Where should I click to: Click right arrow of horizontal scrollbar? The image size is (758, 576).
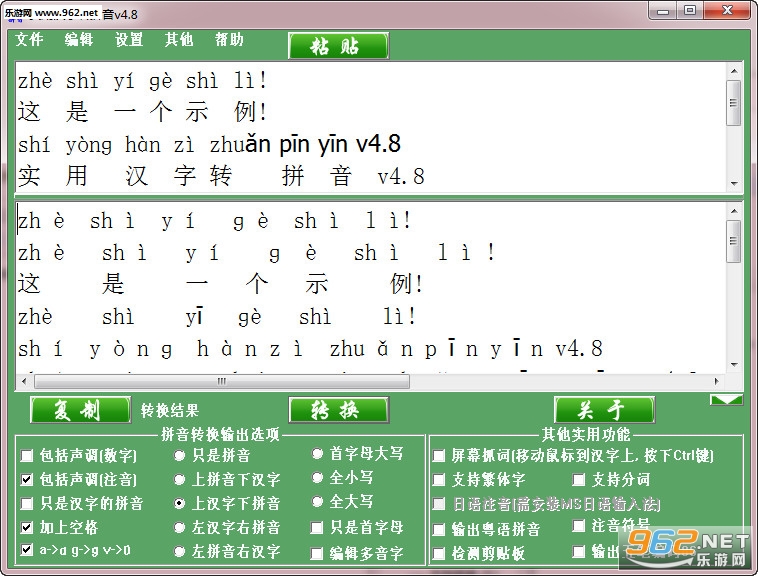tap(716, 381)
